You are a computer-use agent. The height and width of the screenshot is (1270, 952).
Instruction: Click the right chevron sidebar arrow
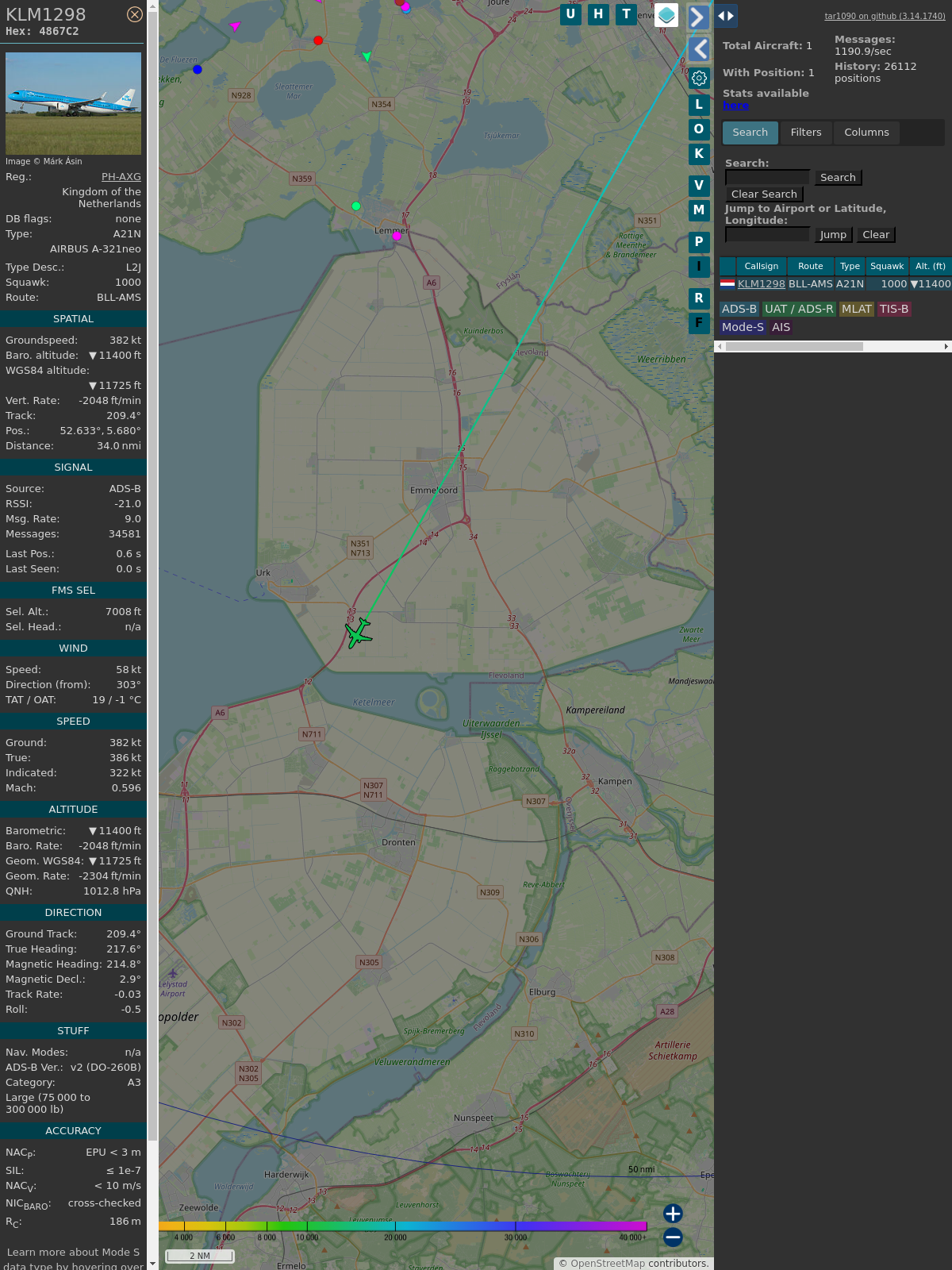698,17
